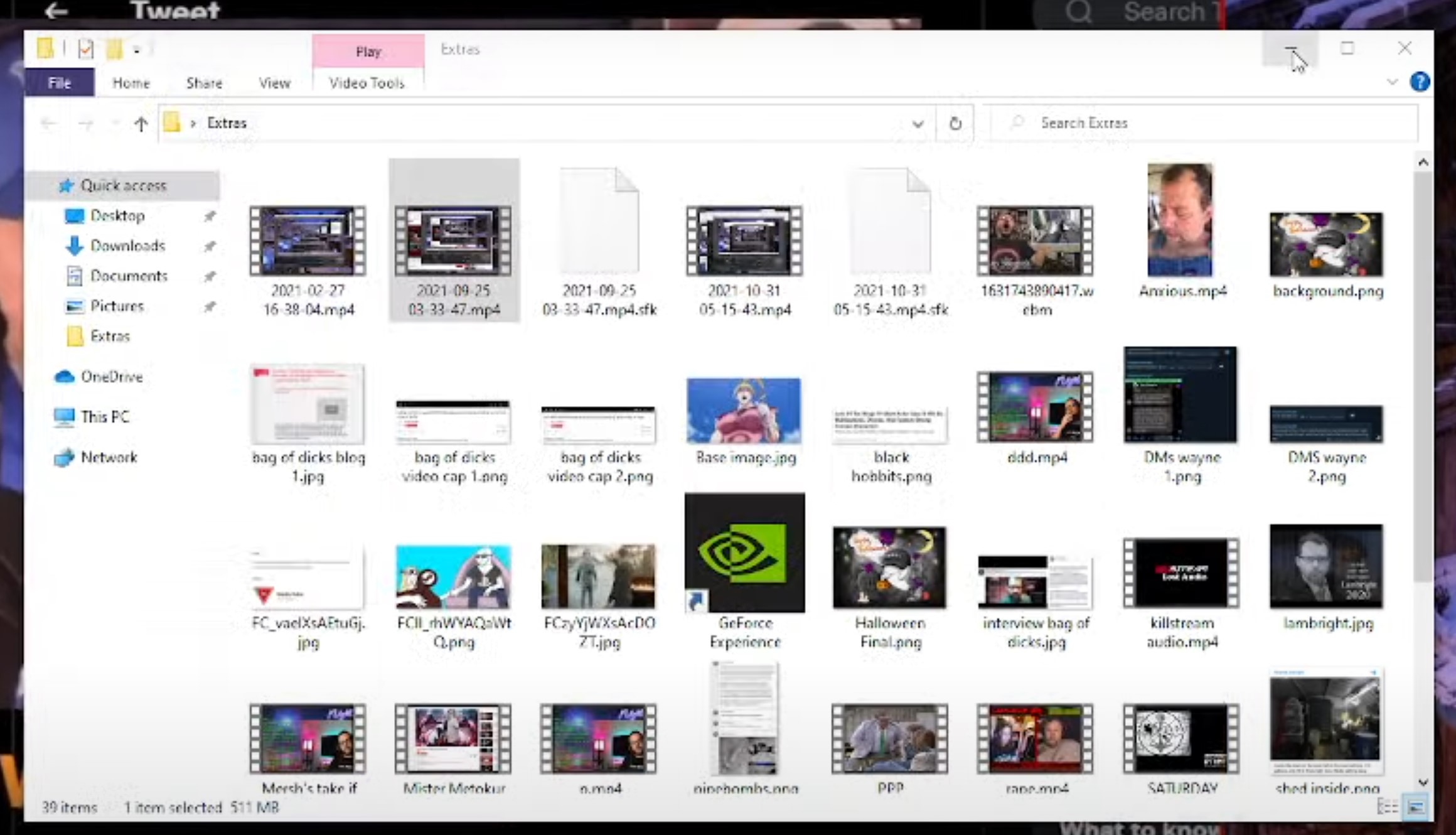Screen dimensions: 1456x835
Task: Select This PC in the navigation pane
Action: 105,417
